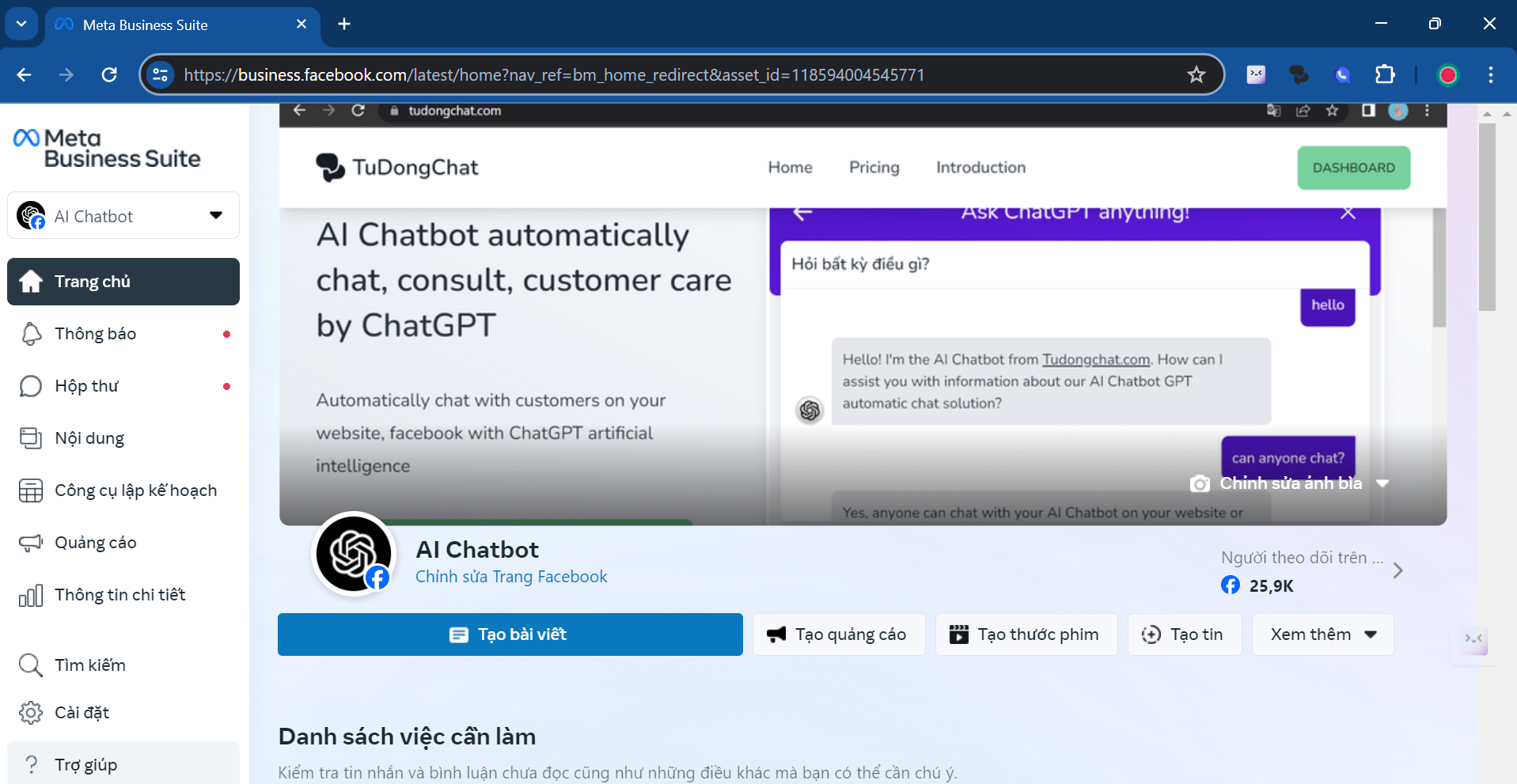Image resolution: width=1517 pixels, height=784 pixels.
Task: Click the AI Chatbot profile picture
Action: pos(354,554)
